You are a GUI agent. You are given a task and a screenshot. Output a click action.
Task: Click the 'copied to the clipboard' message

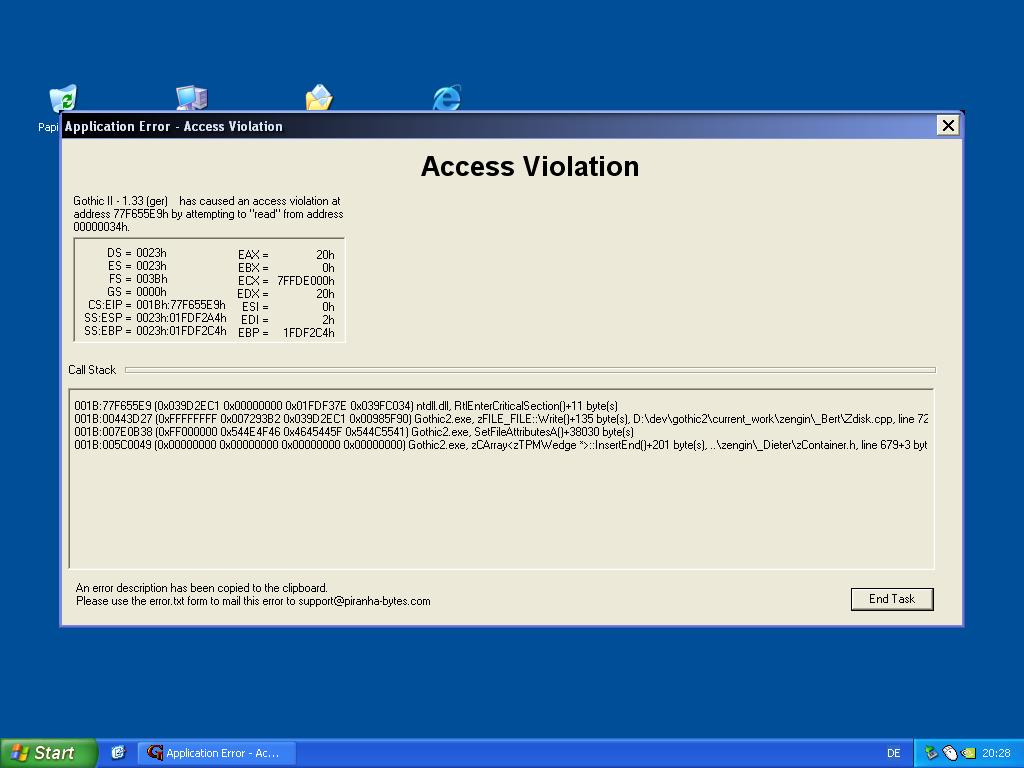(202, 588)
